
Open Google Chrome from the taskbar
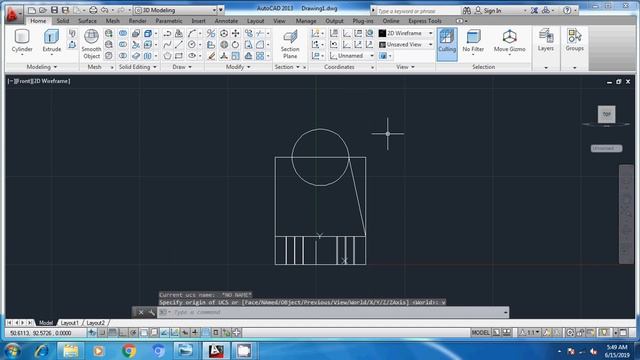click(129, 351)
